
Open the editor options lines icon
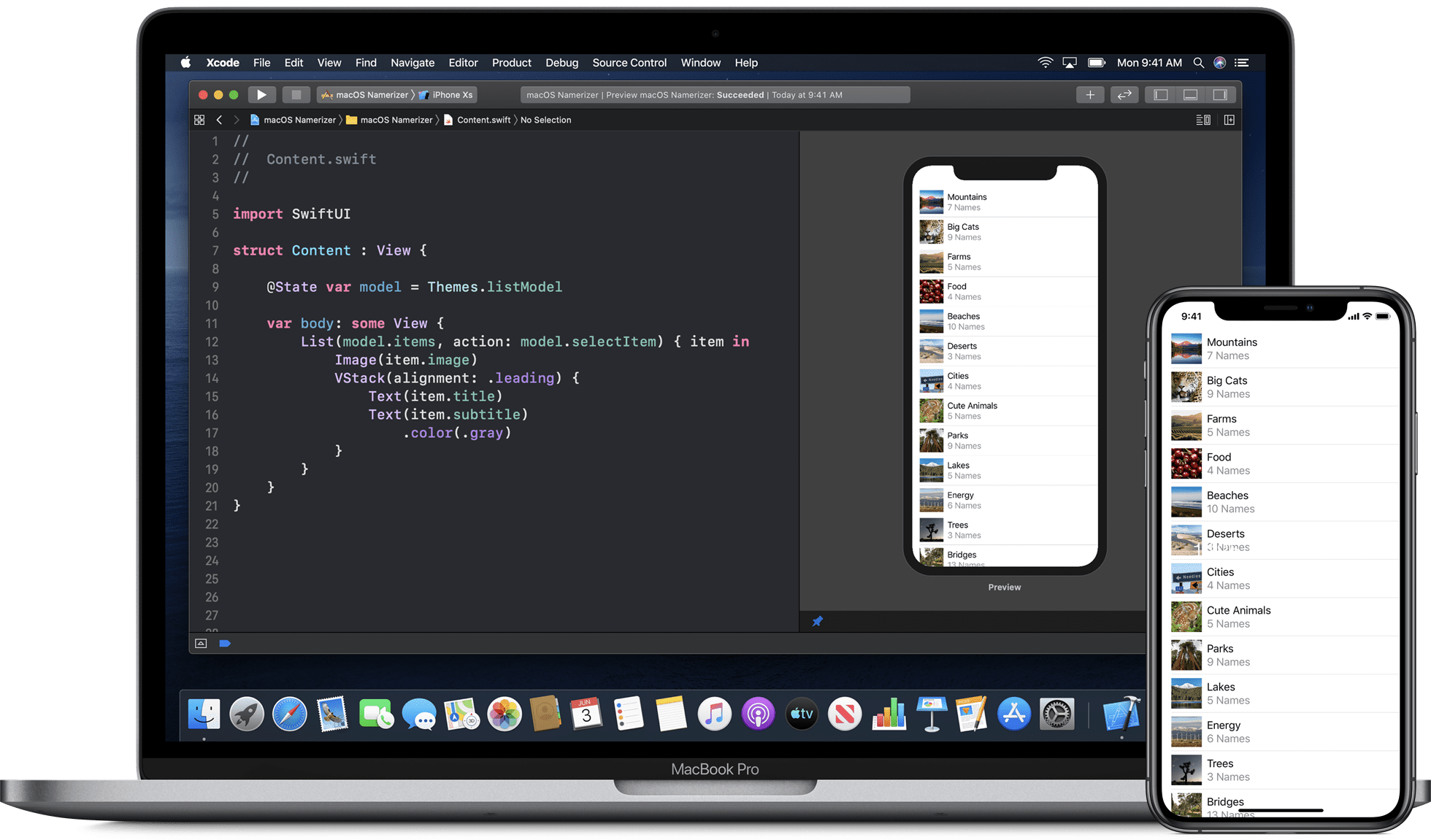[x=1203, y=120]
